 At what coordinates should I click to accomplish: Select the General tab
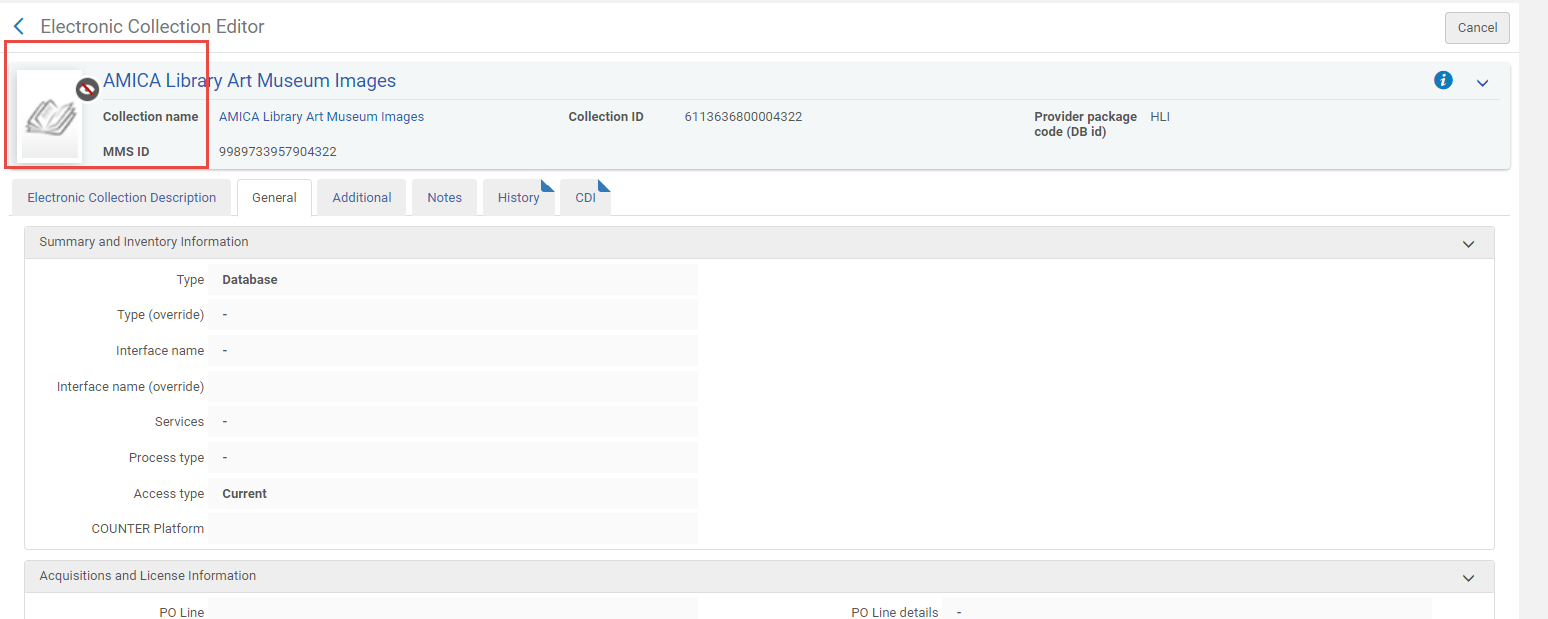pyautogui.click(x=274, y=198)
